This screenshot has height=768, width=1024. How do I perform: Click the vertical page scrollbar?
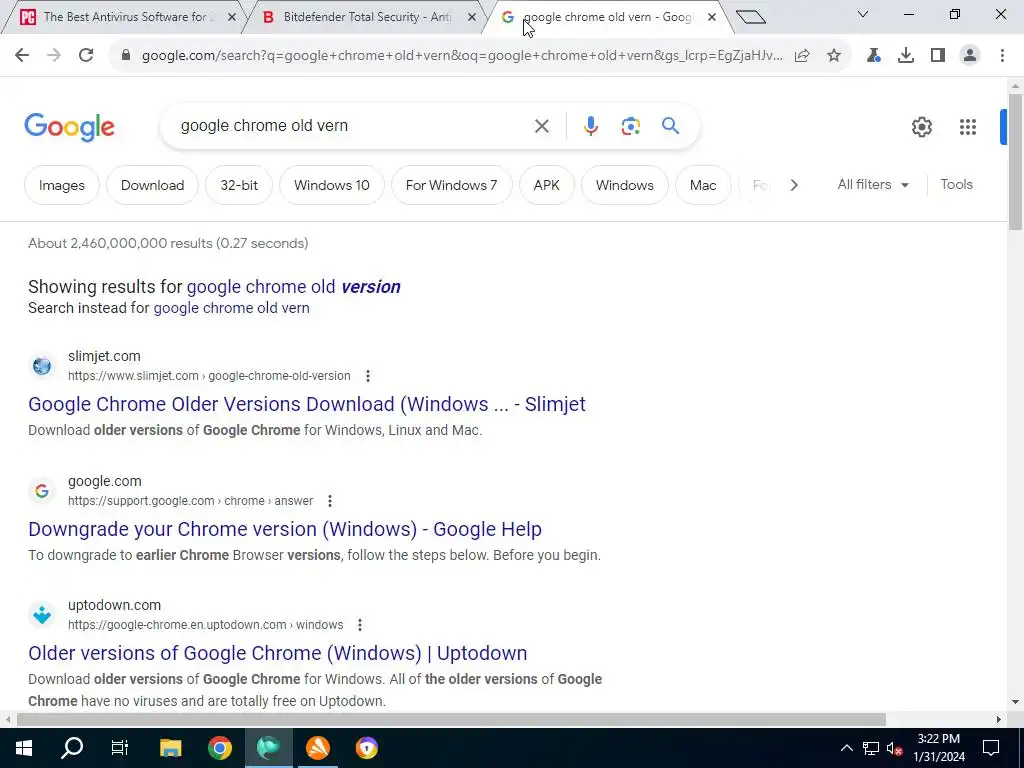pos(1015,161)
